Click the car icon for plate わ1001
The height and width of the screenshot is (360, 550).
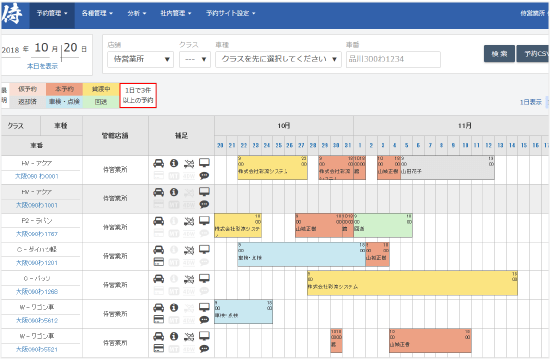(x=159, y=192)
